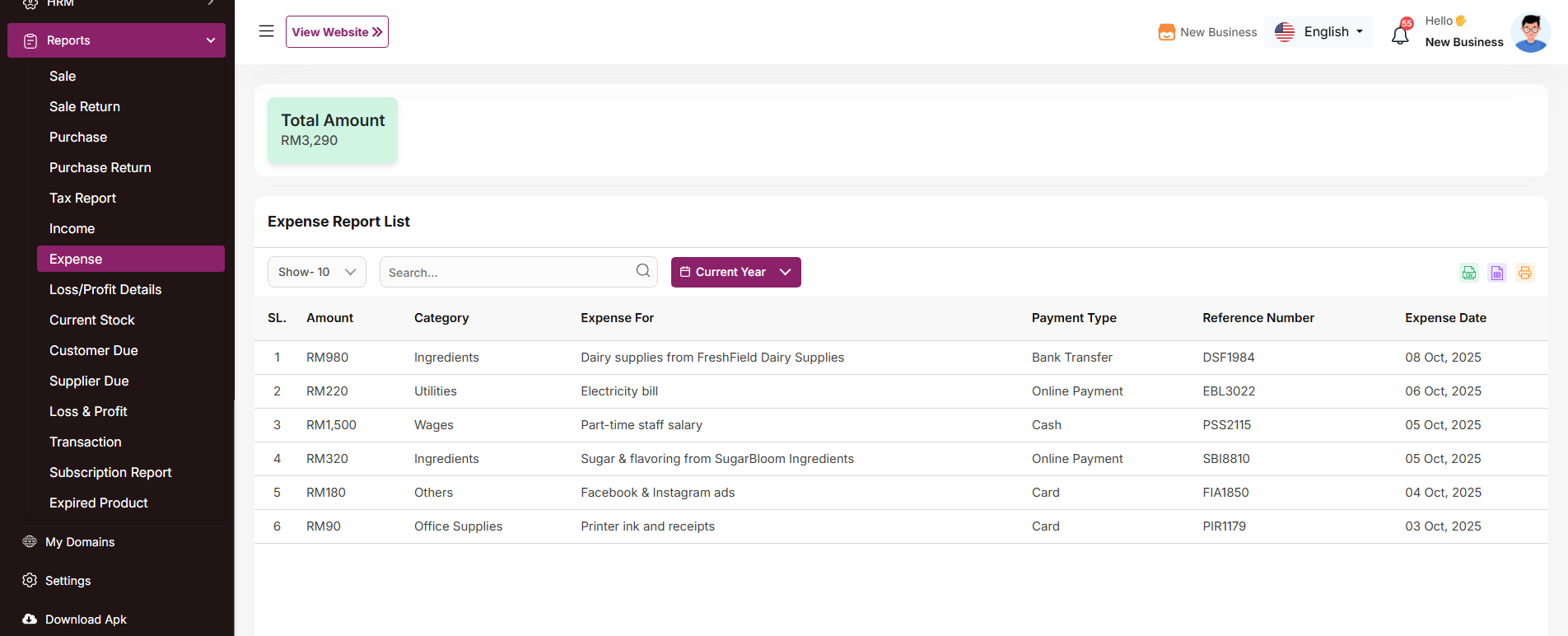Select Current Stock in the sidebar

pos(91,320)
